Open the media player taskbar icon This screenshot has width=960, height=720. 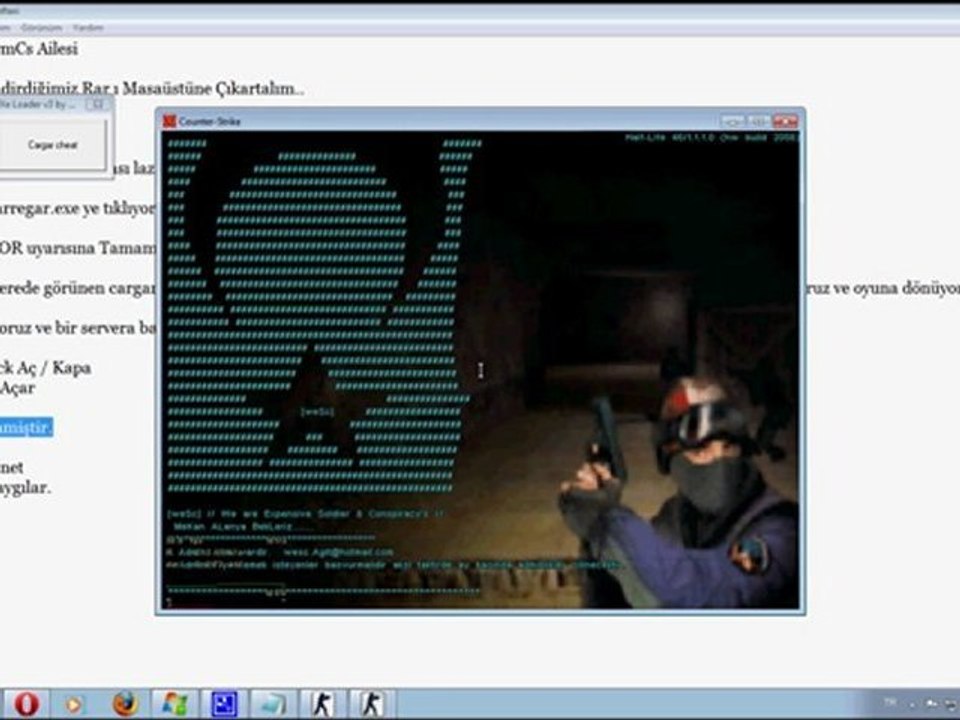[x=73, y=705]
